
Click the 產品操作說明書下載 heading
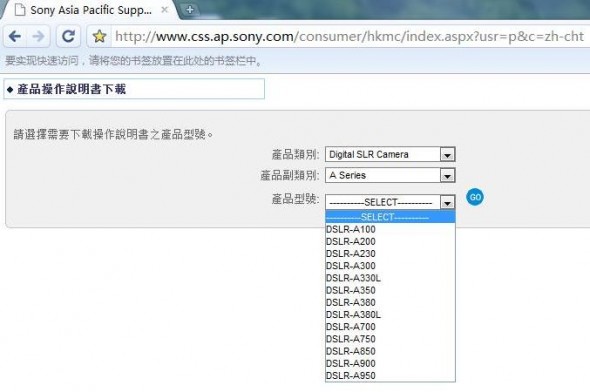tap(71, 89)
